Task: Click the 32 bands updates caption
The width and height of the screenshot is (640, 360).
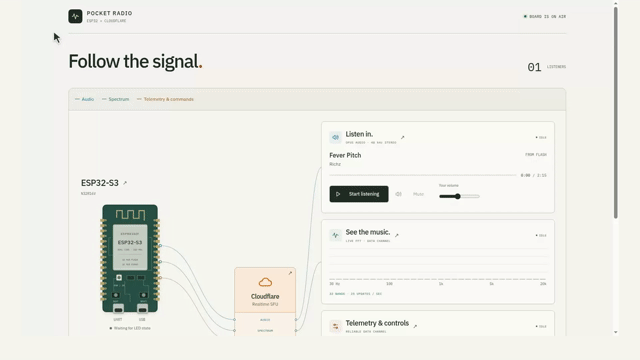Action: (x=356, y=294)
